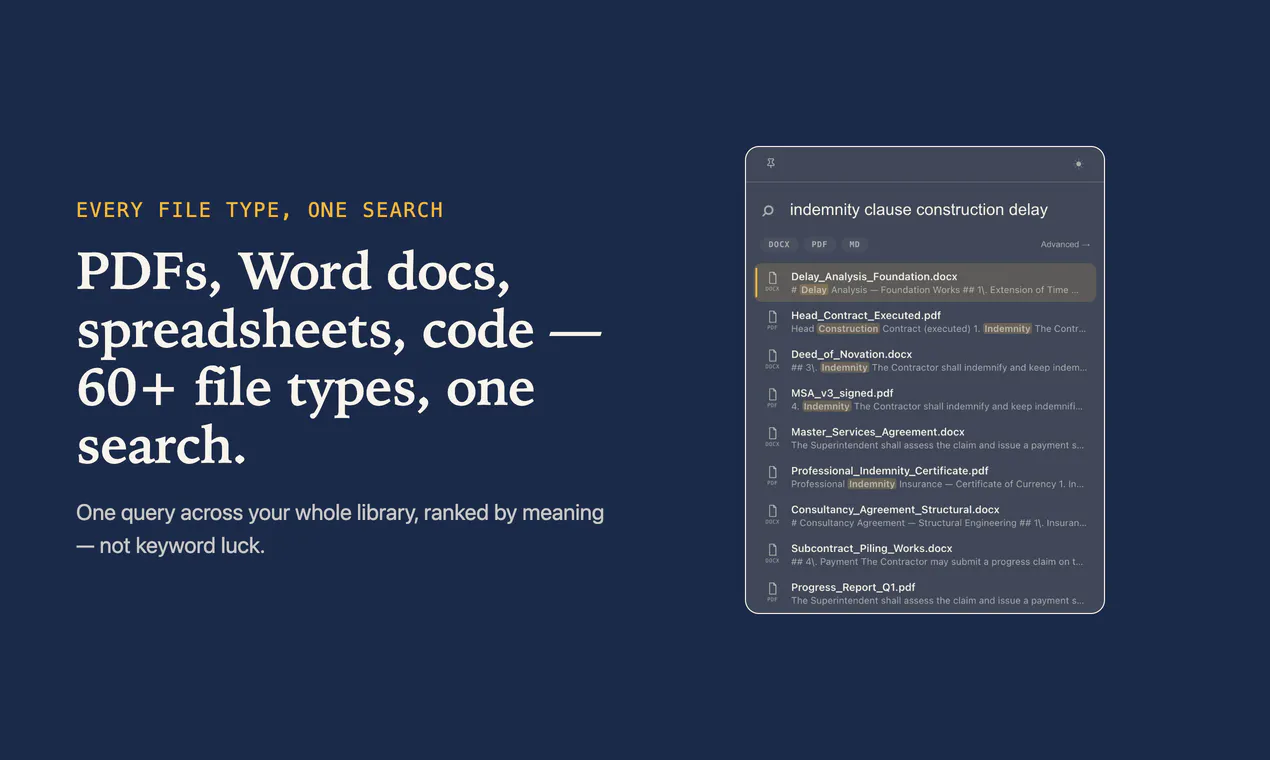1270x760 pixels.
Task: Click "One query across your whole library" text
Action: tap(340, 529)
